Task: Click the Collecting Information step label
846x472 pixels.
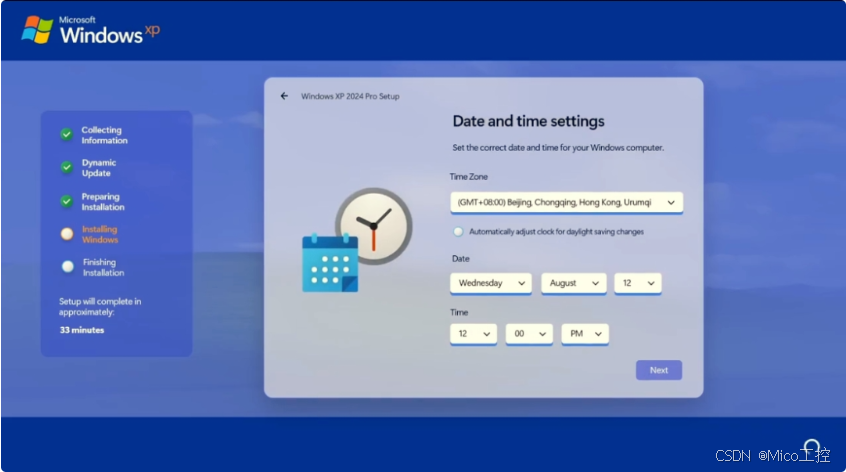Action: click(105, 135)
